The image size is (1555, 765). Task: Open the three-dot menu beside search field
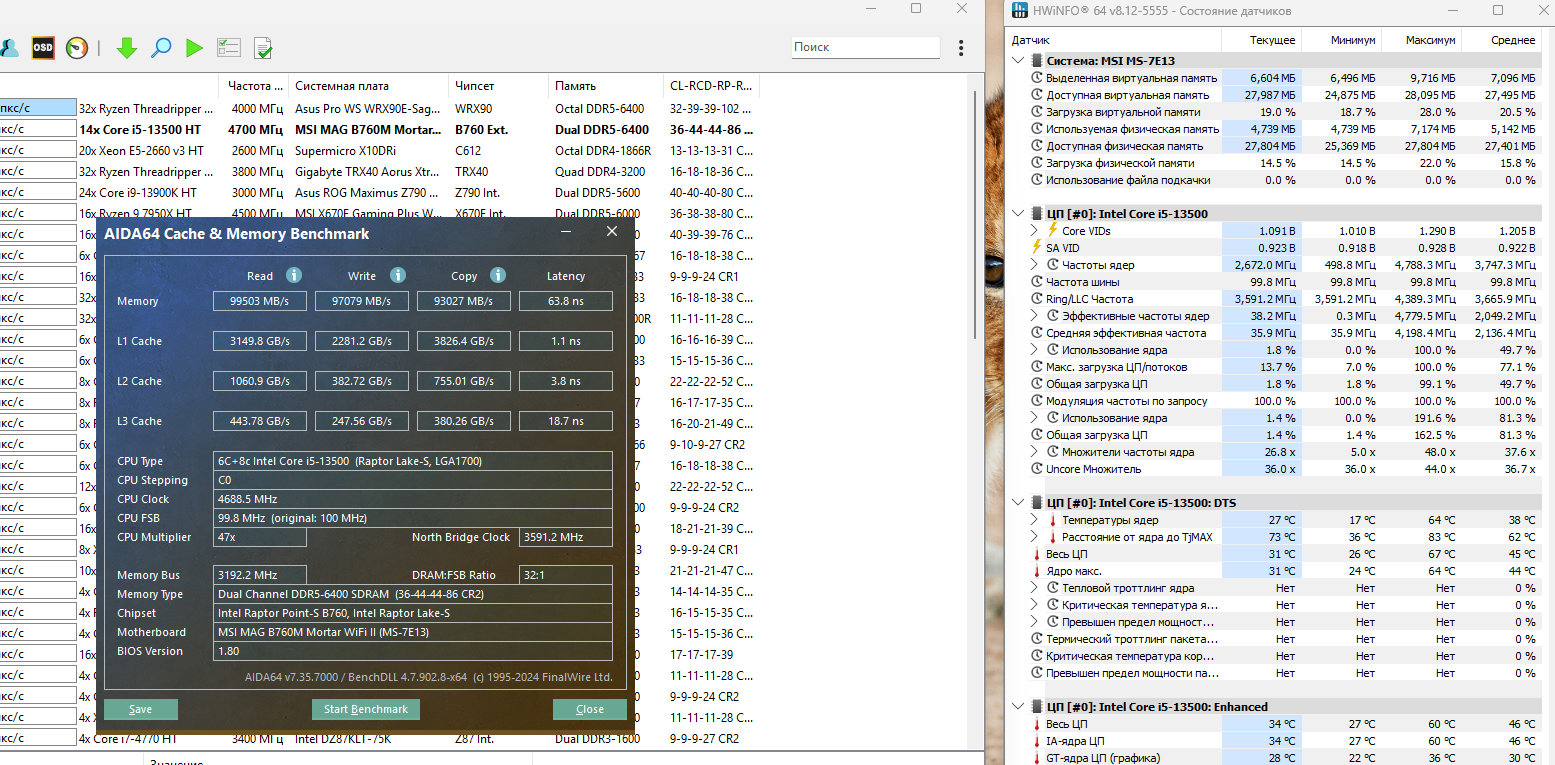961,47
